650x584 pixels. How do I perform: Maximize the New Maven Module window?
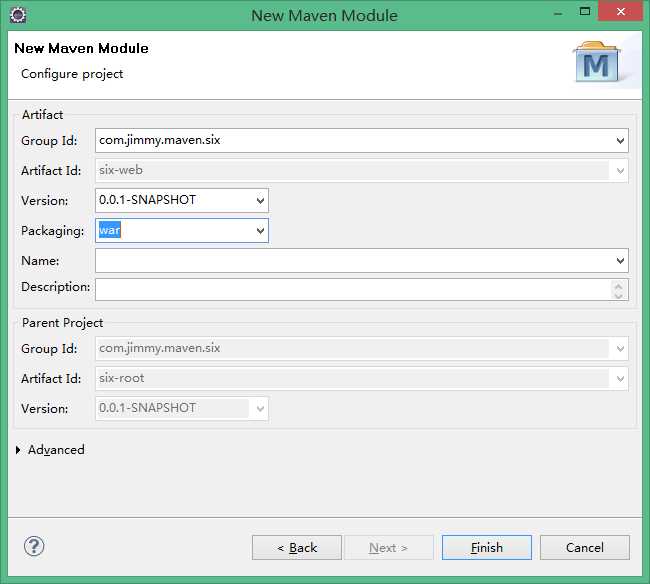click(585, 12)
